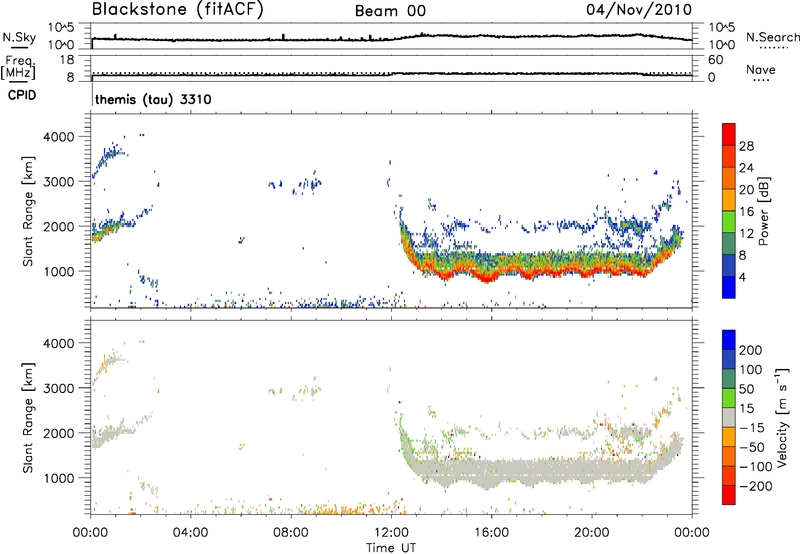This screenshot has height=554, width=800.
Task: Click the "10^5" label left of noise panel
Action: point(61,27)
